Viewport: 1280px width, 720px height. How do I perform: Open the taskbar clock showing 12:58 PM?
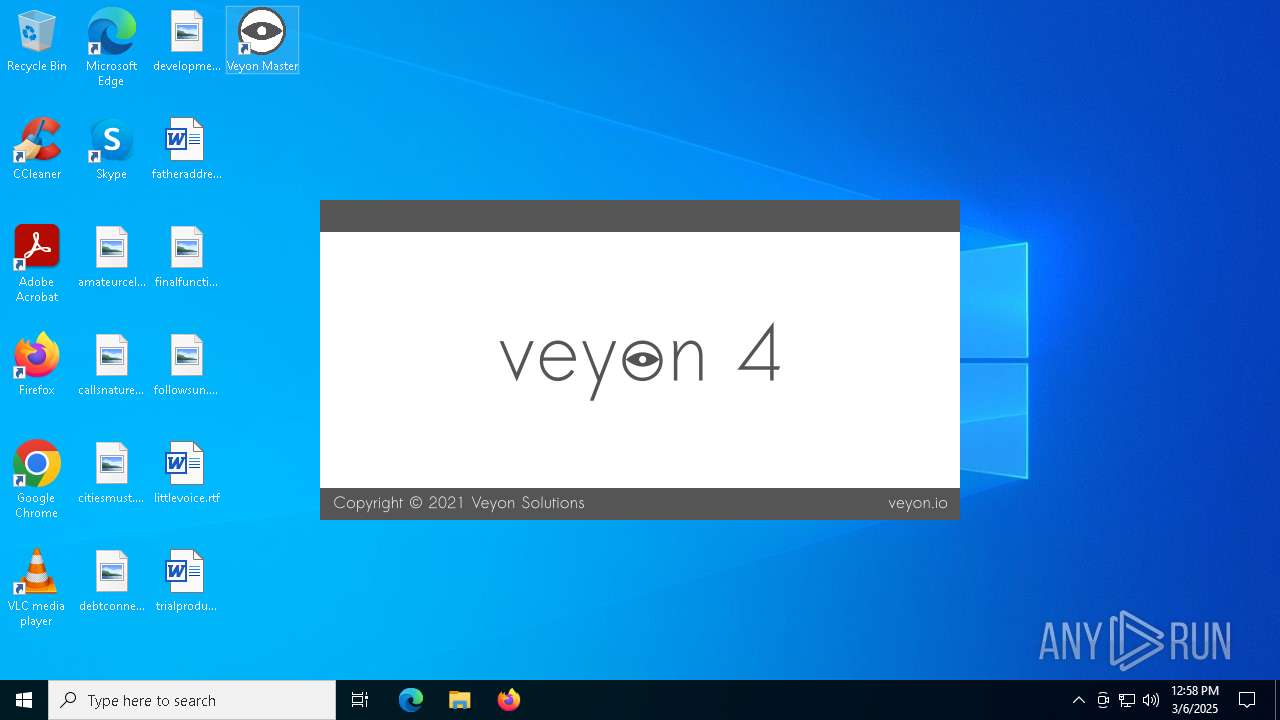point(1195,700)
